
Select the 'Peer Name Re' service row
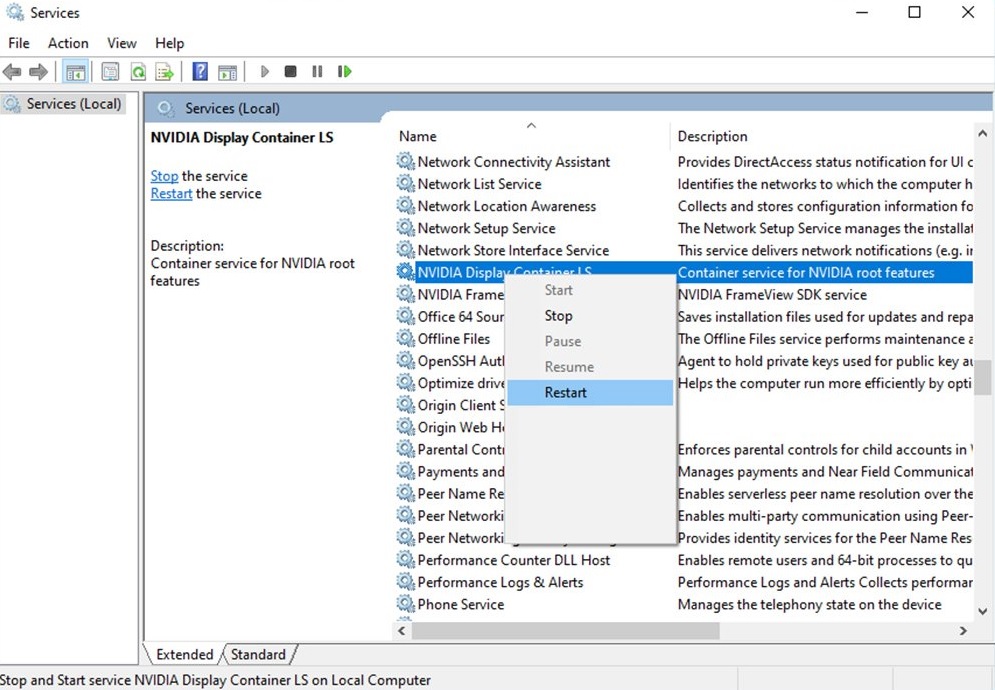[x=460, y=493]
